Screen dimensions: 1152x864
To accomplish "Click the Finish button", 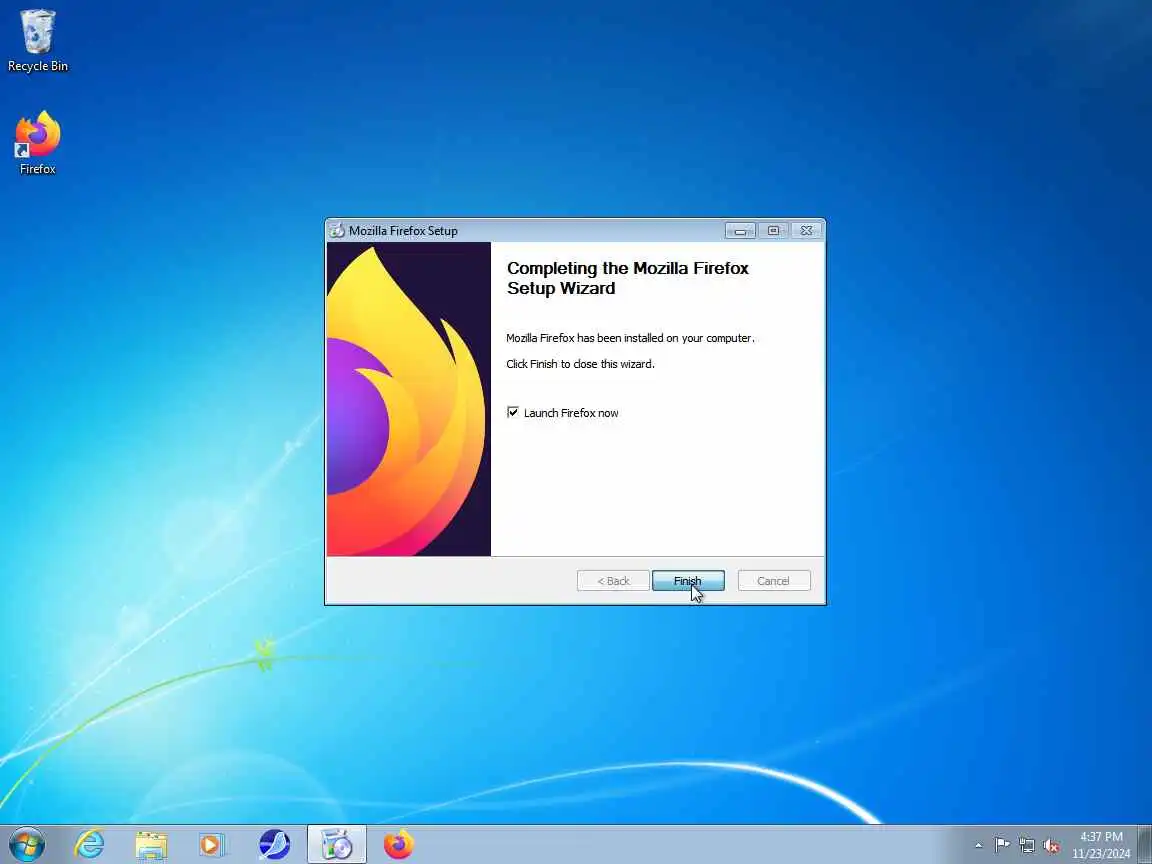I will click(x=688, y=580).
